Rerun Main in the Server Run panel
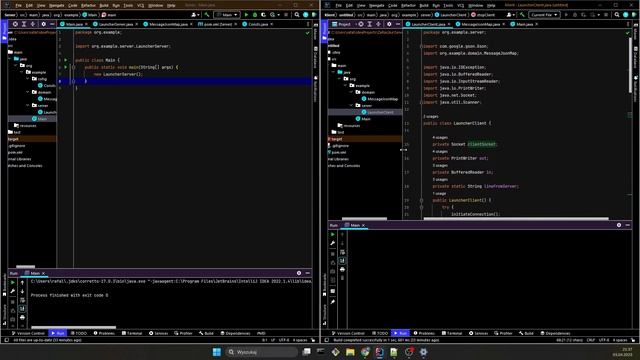This screenshot has height=360, width=640. (13, 282)
